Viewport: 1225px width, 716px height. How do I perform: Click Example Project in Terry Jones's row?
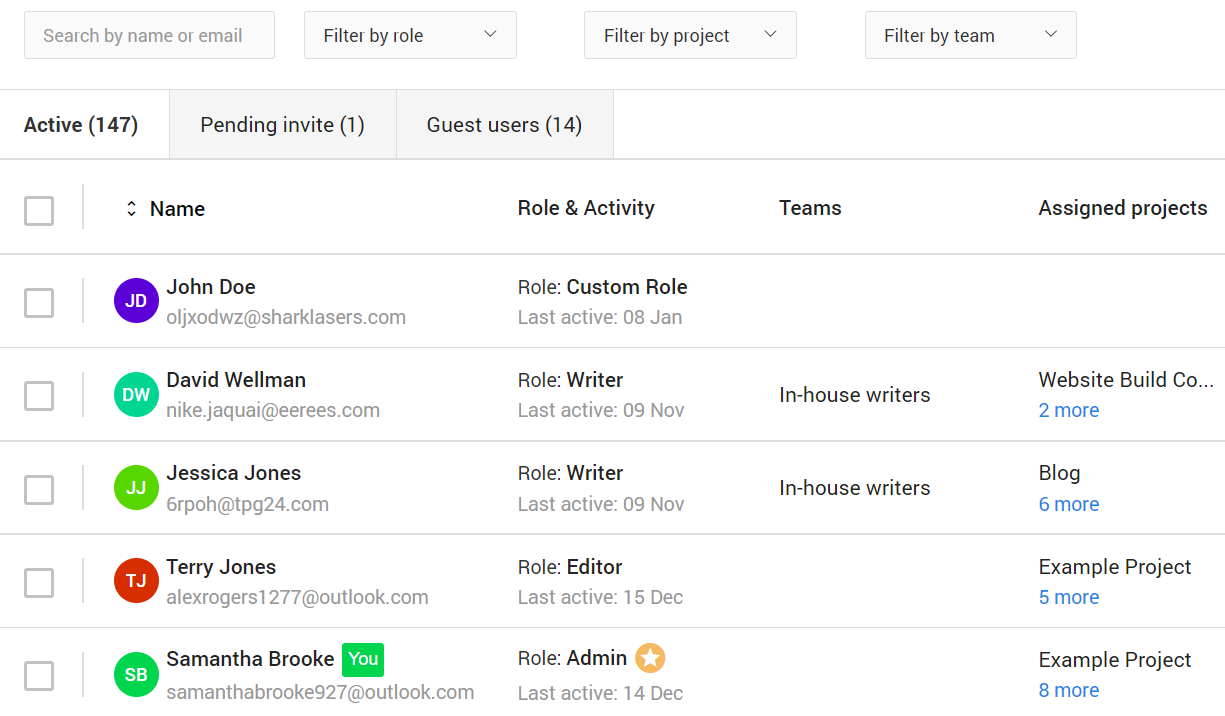(x=1115, y=567)
